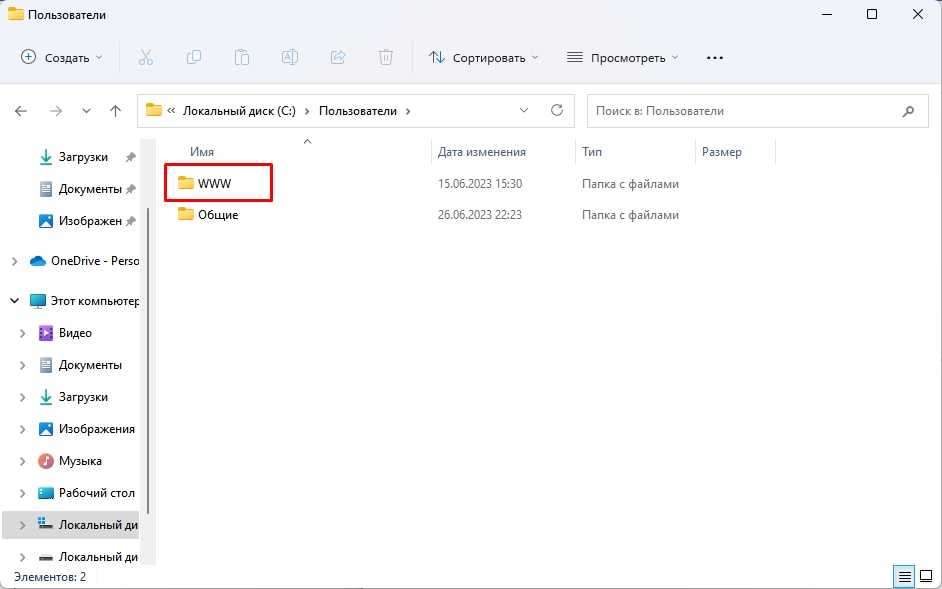Sort by Дата изменения column header

coord(482,152)
